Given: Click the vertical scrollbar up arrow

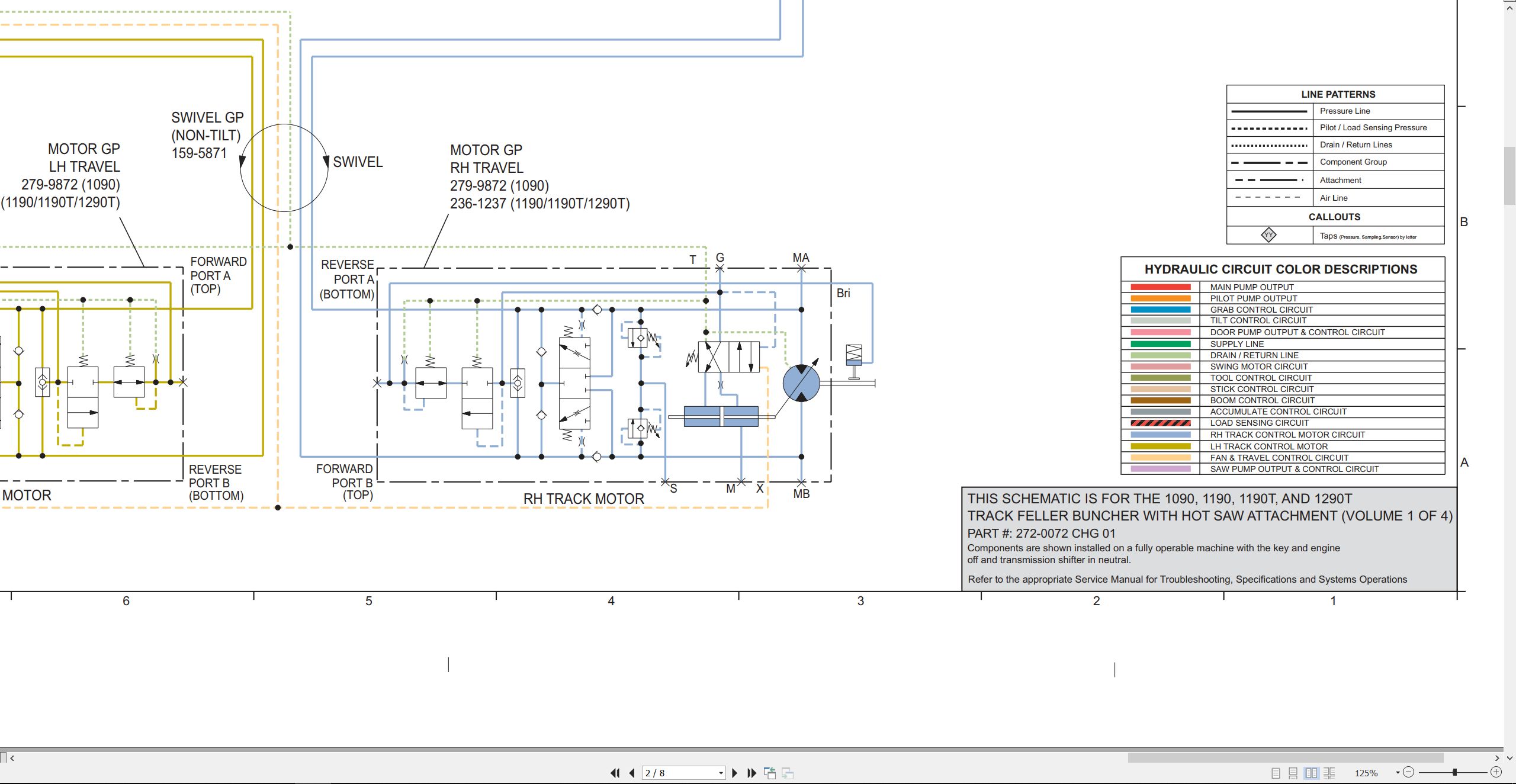Looking at the screenshot, I should 1509,7.
